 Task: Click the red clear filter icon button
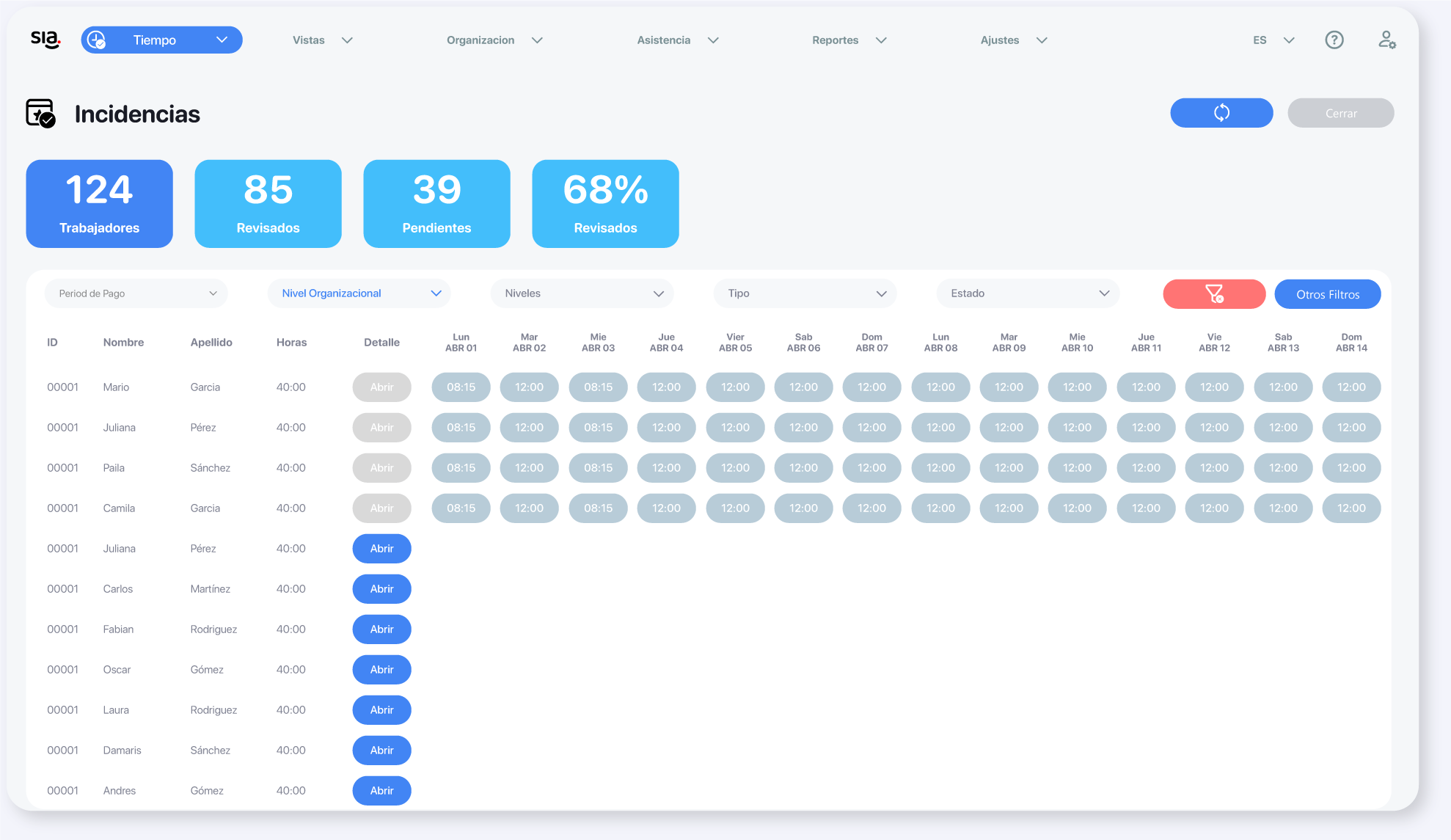(x=1213, y=294)
